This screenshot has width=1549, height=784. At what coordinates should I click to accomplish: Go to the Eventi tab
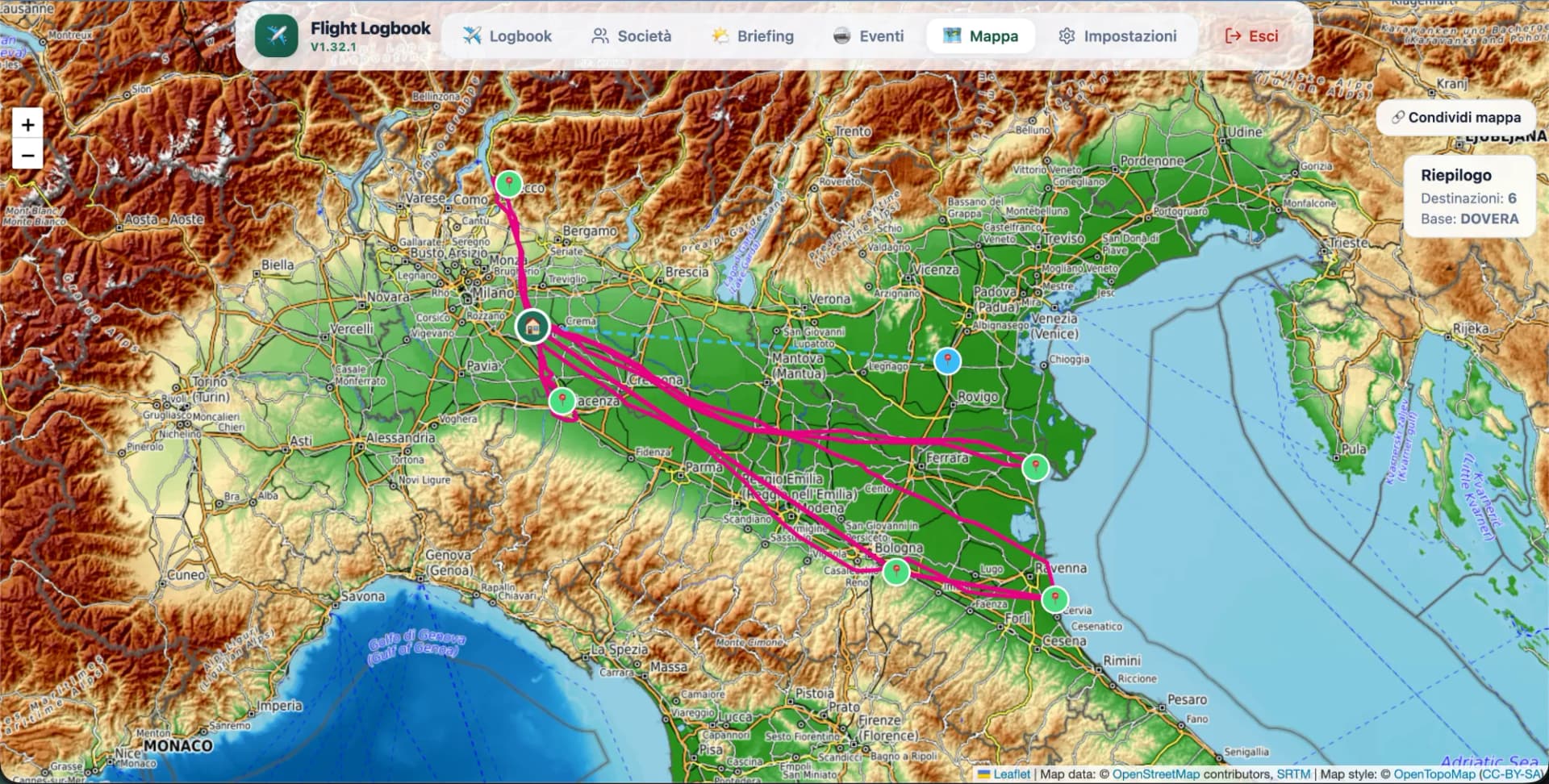tap(868, 36)
